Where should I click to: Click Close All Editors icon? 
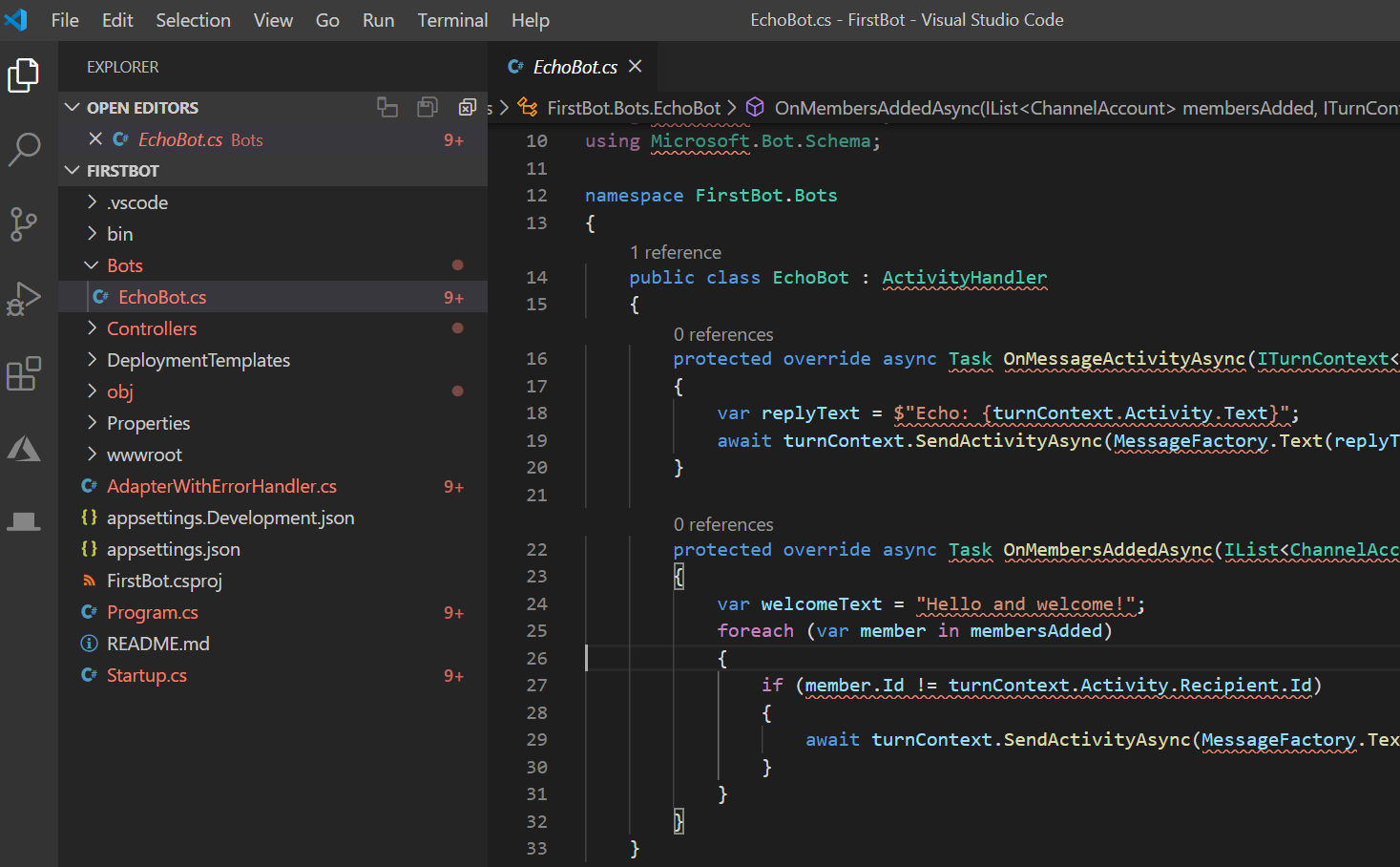[x=468, y=107]
